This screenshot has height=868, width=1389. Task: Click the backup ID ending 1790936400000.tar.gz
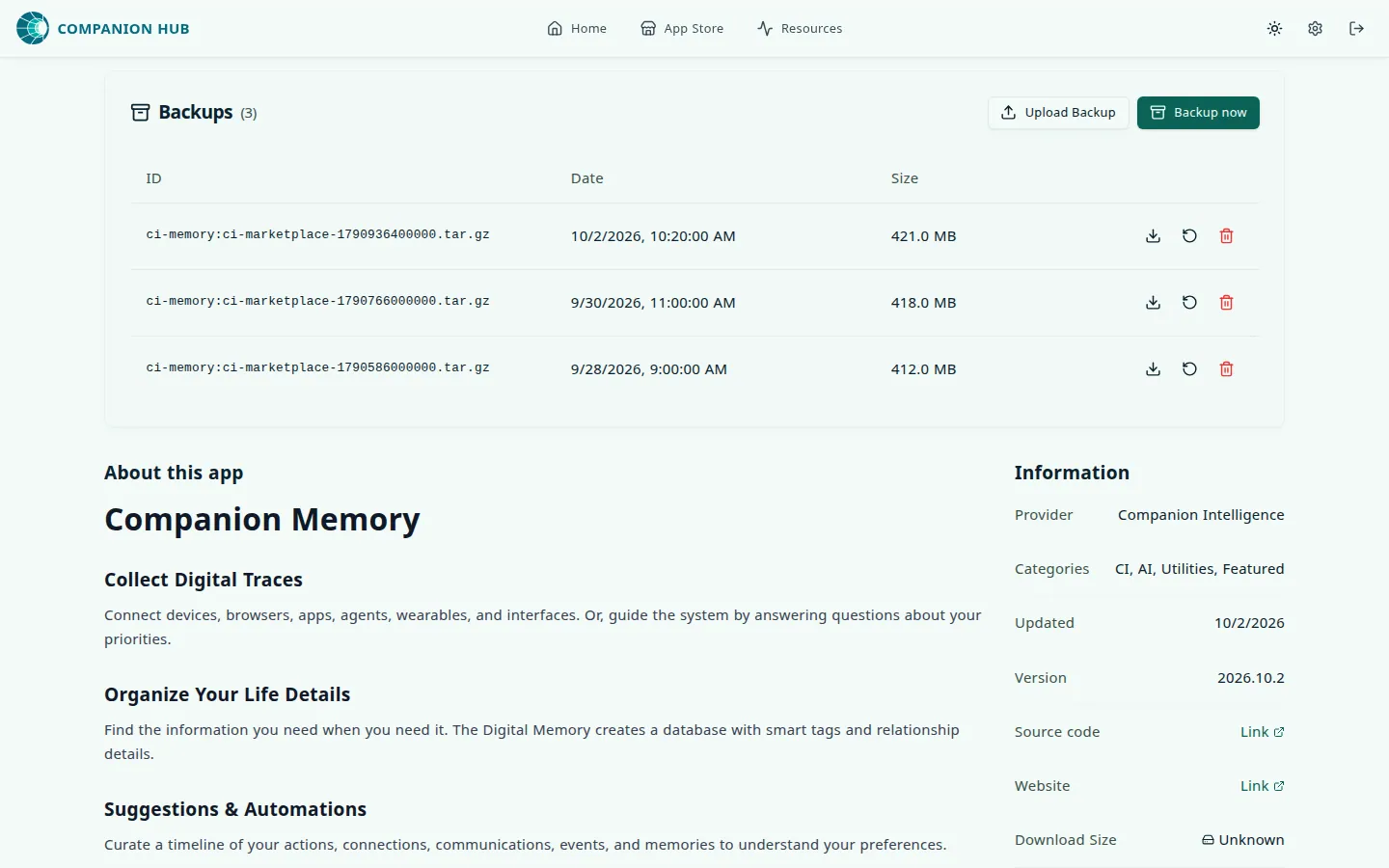point(317,234)
